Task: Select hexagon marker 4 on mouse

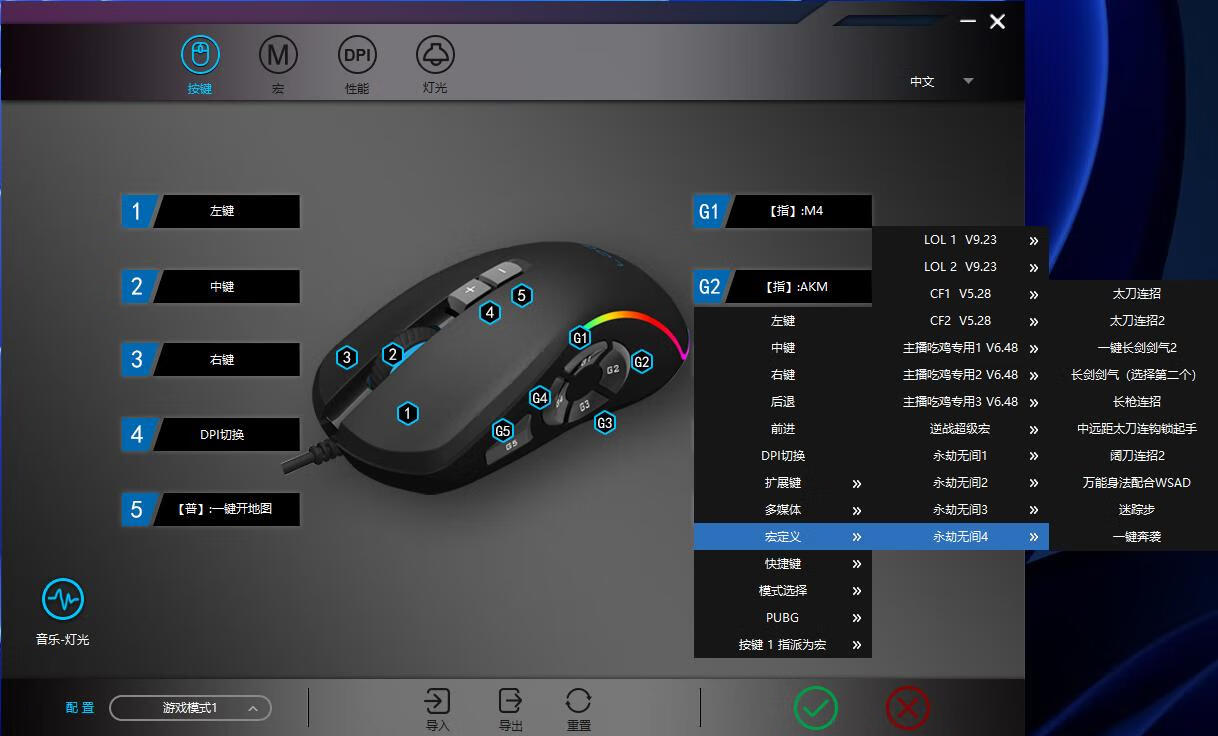Action: point(489,312)
